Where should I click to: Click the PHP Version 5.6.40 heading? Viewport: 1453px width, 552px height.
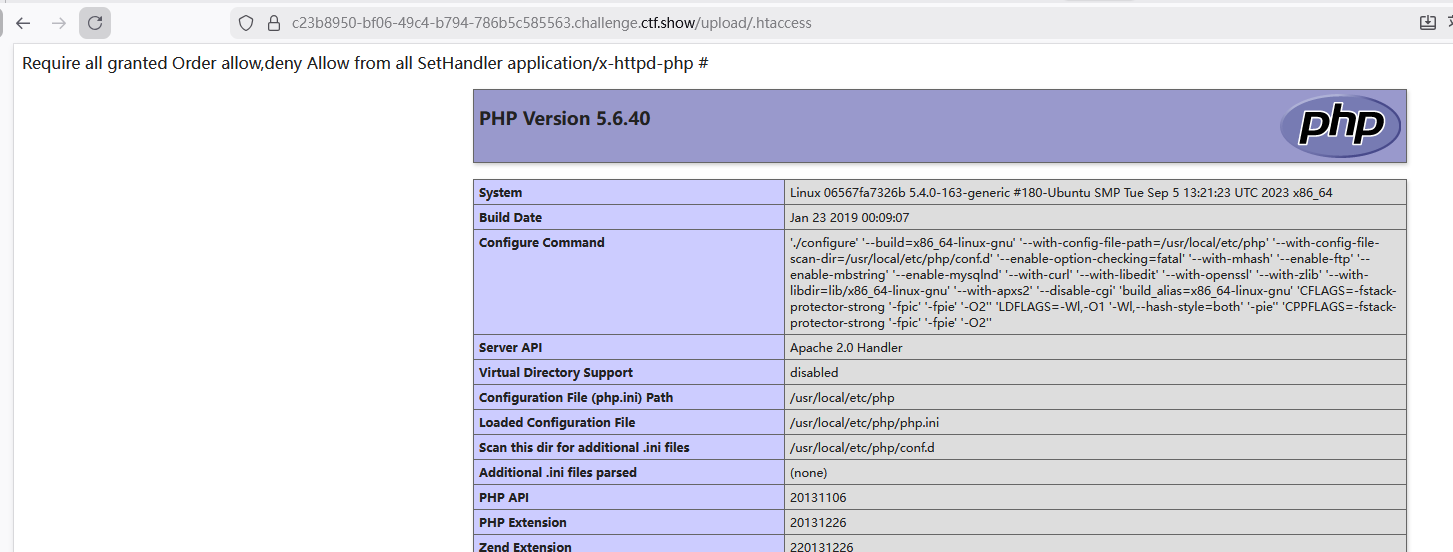(564, 119)
